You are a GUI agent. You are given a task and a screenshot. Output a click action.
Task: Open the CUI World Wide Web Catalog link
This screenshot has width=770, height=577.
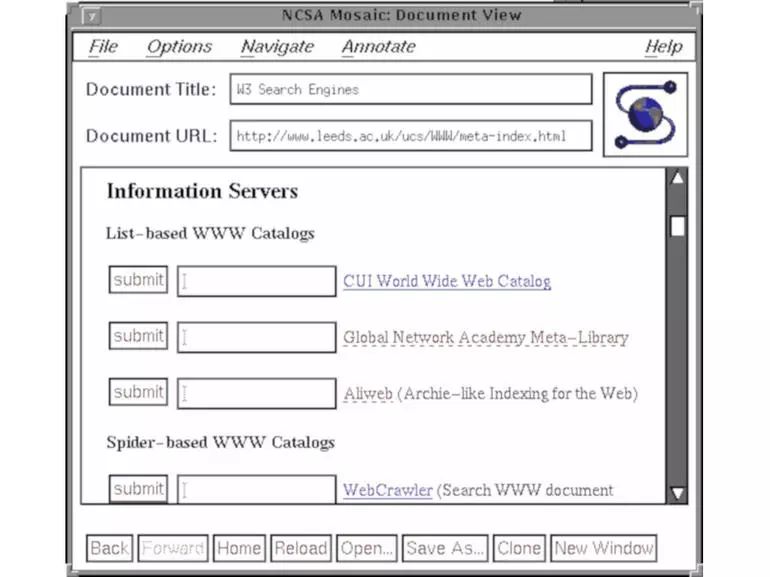[447, 281]
